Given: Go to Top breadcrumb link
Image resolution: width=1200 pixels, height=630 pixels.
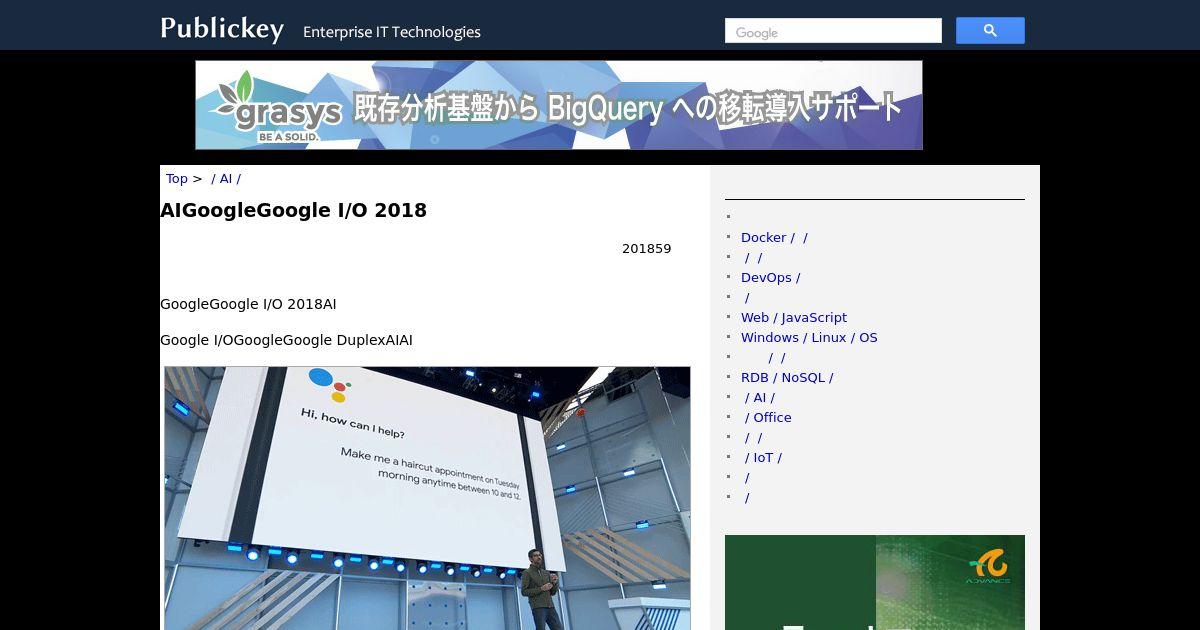Looking at the screenshot, I should [x=177, y=179].
